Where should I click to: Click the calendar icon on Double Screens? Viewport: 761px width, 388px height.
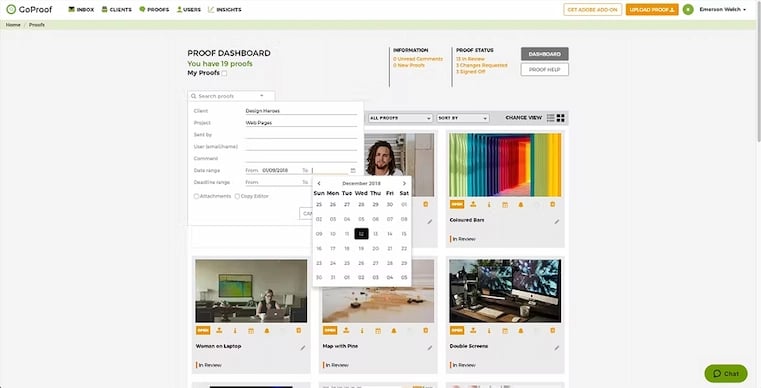[x=505, y=331]
